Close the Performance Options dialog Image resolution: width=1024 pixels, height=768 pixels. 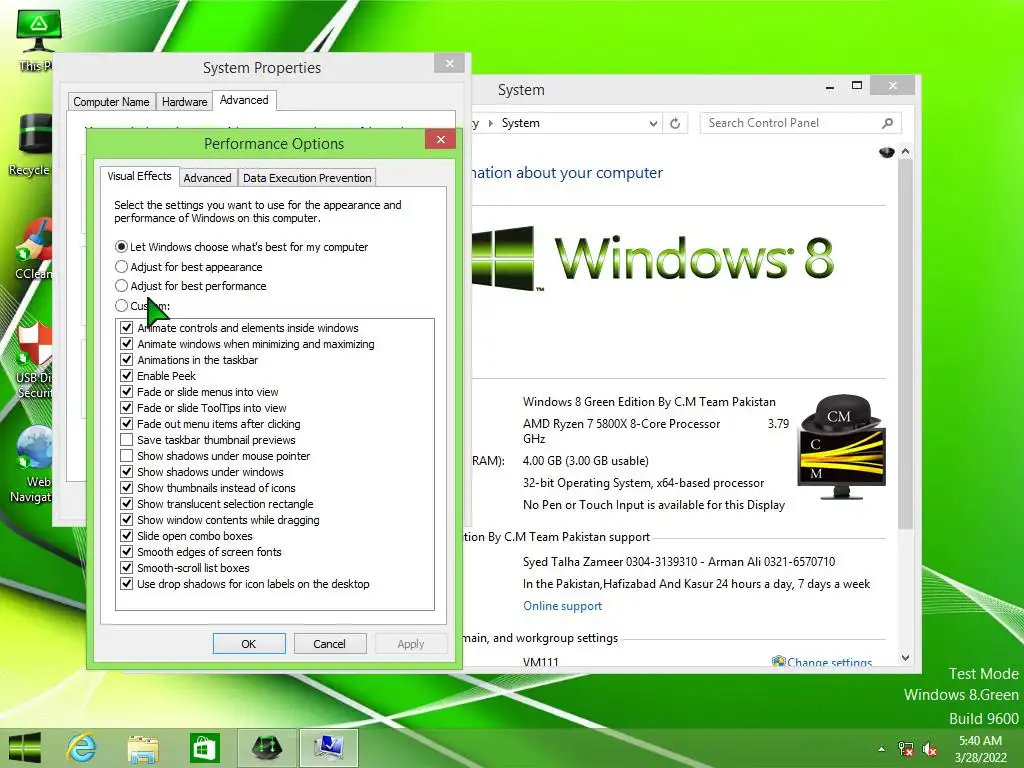(441, 139)
